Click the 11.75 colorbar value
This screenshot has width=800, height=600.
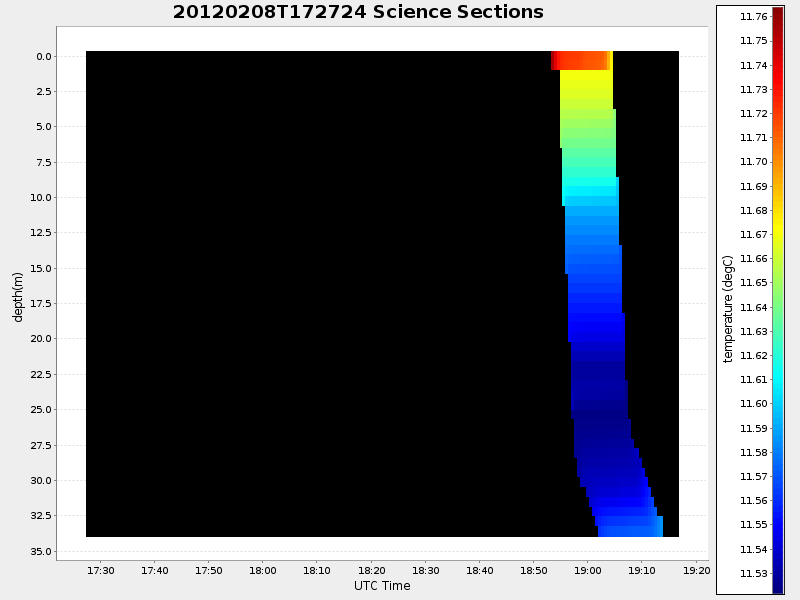(x=754, y=41)
